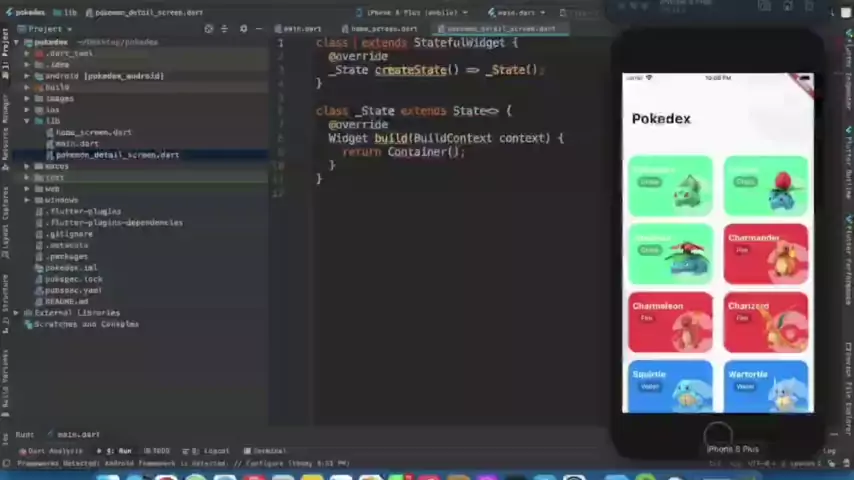Click the createState method name in the editor
Image resolution: width=854 pixels, height=480 pixels.
[x=410, y=70]
